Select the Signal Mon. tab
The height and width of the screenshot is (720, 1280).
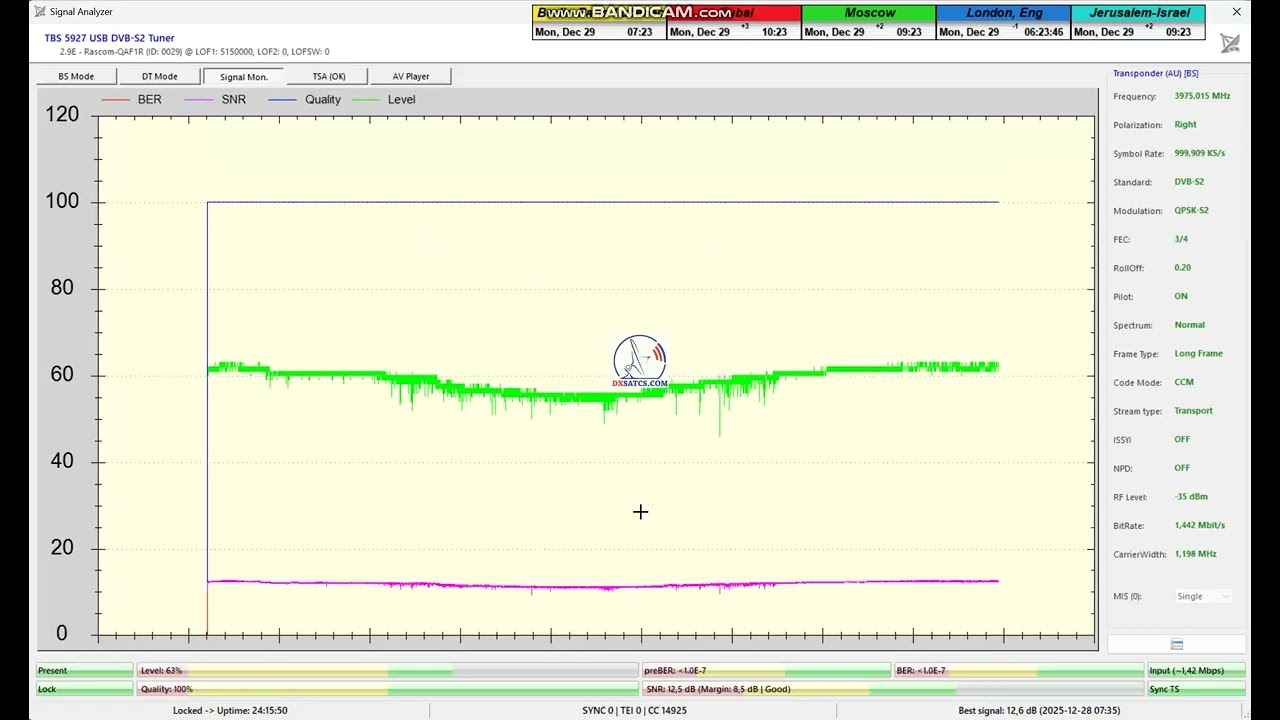point(244,76)
